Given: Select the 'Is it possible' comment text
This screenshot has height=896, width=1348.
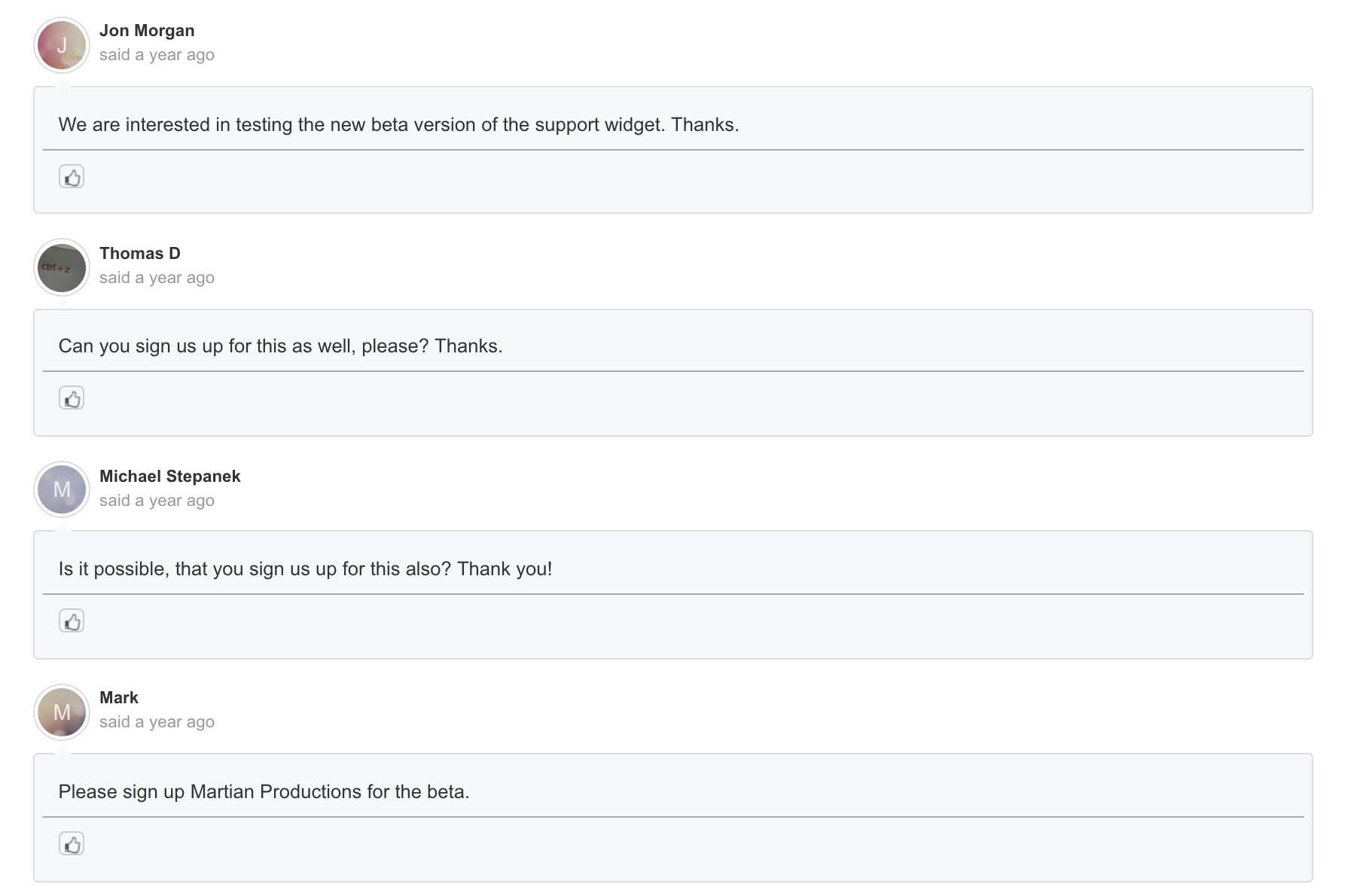Looking at the screenshot, I should (305, 569).
